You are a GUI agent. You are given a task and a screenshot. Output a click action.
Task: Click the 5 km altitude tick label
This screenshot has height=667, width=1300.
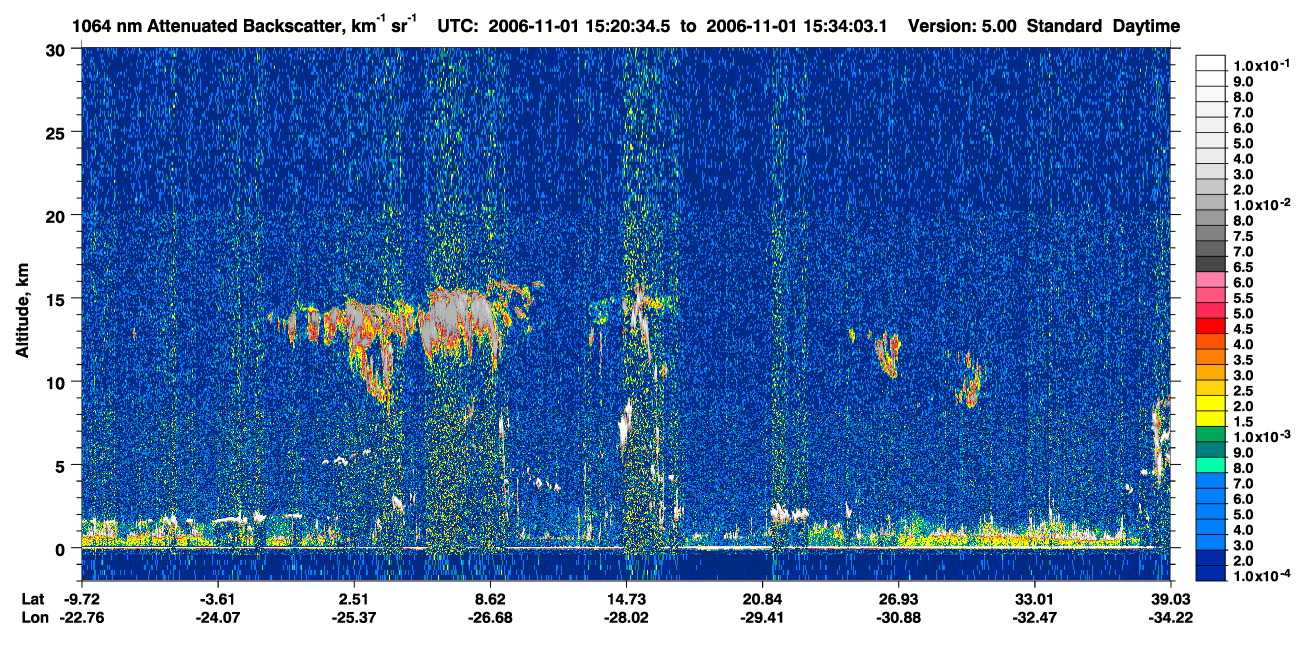tap(62, 465)
